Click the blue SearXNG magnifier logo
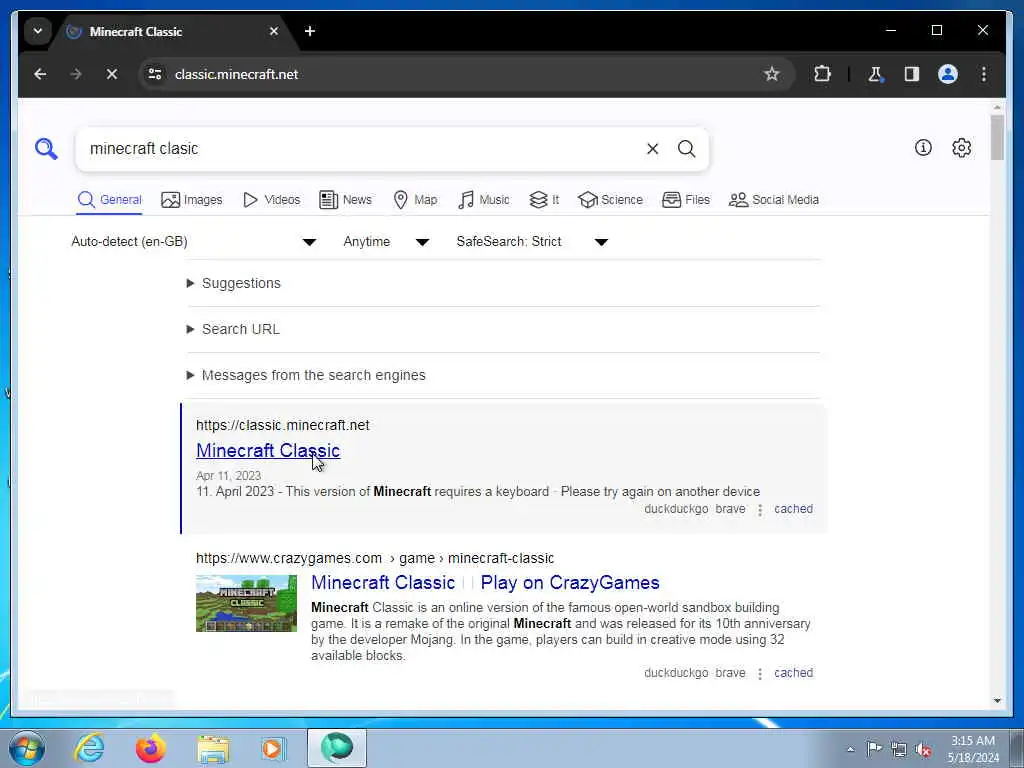This screenshot has width=1024, height=768. coord(46,149)
